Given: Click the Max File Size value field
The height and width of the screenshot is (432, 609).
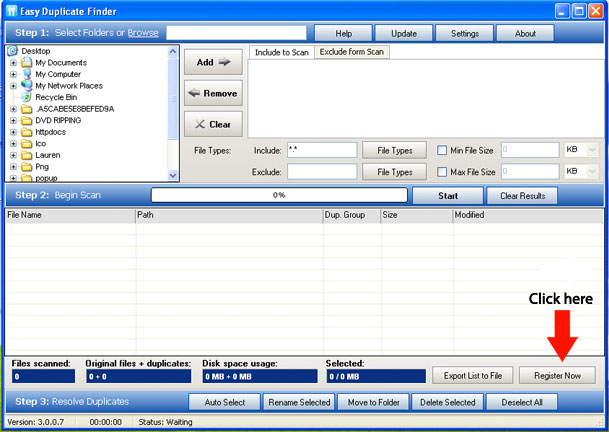Looking at the screenshot, I should (x=530, y=171).
